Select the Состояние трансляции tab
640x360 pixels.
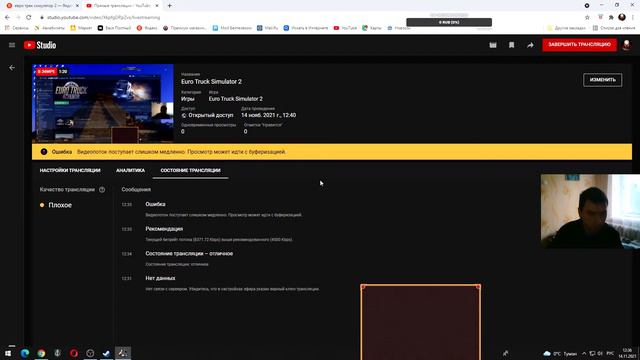(x=190, y=170)
